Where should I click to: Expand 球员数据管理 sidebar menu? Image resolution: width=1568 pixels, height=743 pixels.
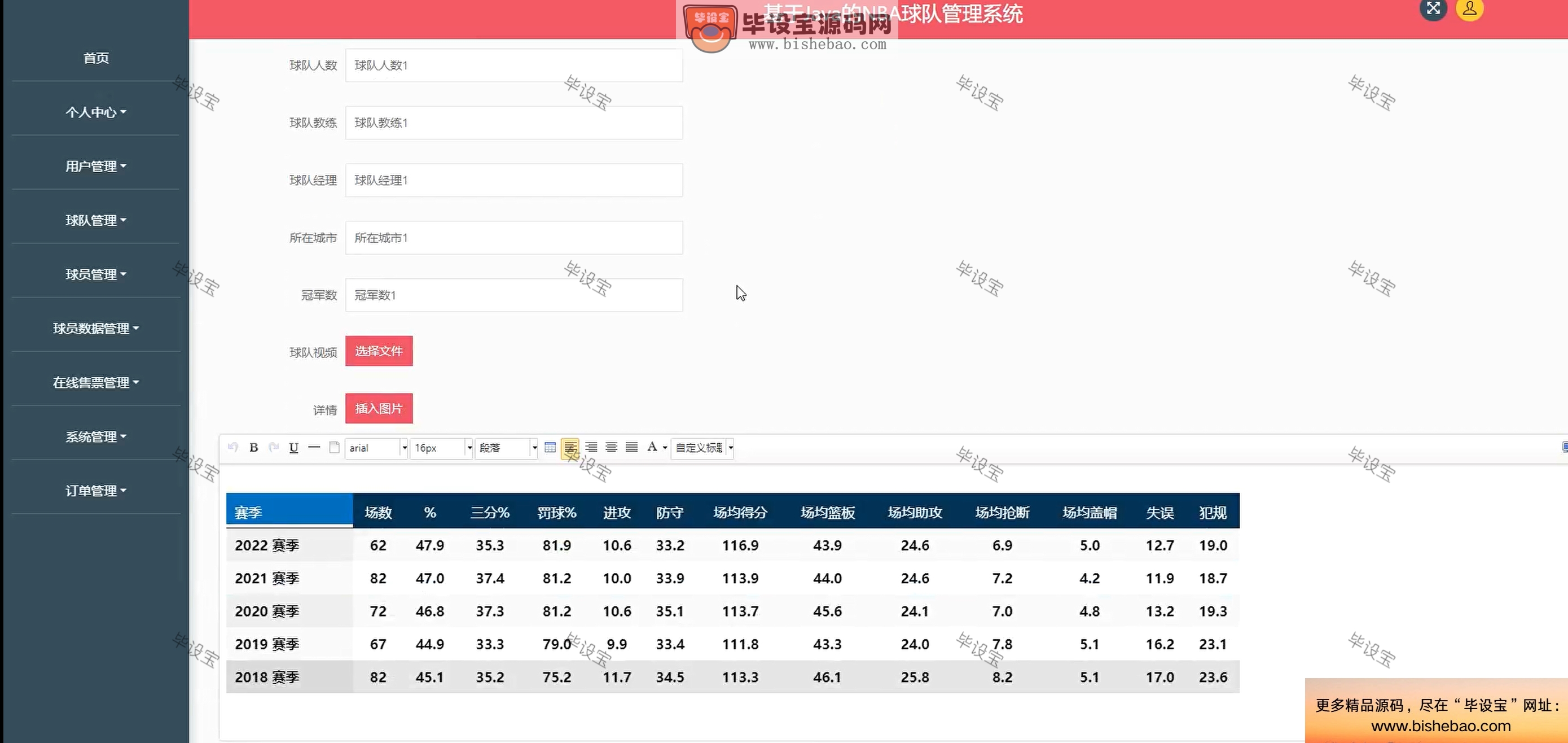pyautogui.click(x=95, y=329)
